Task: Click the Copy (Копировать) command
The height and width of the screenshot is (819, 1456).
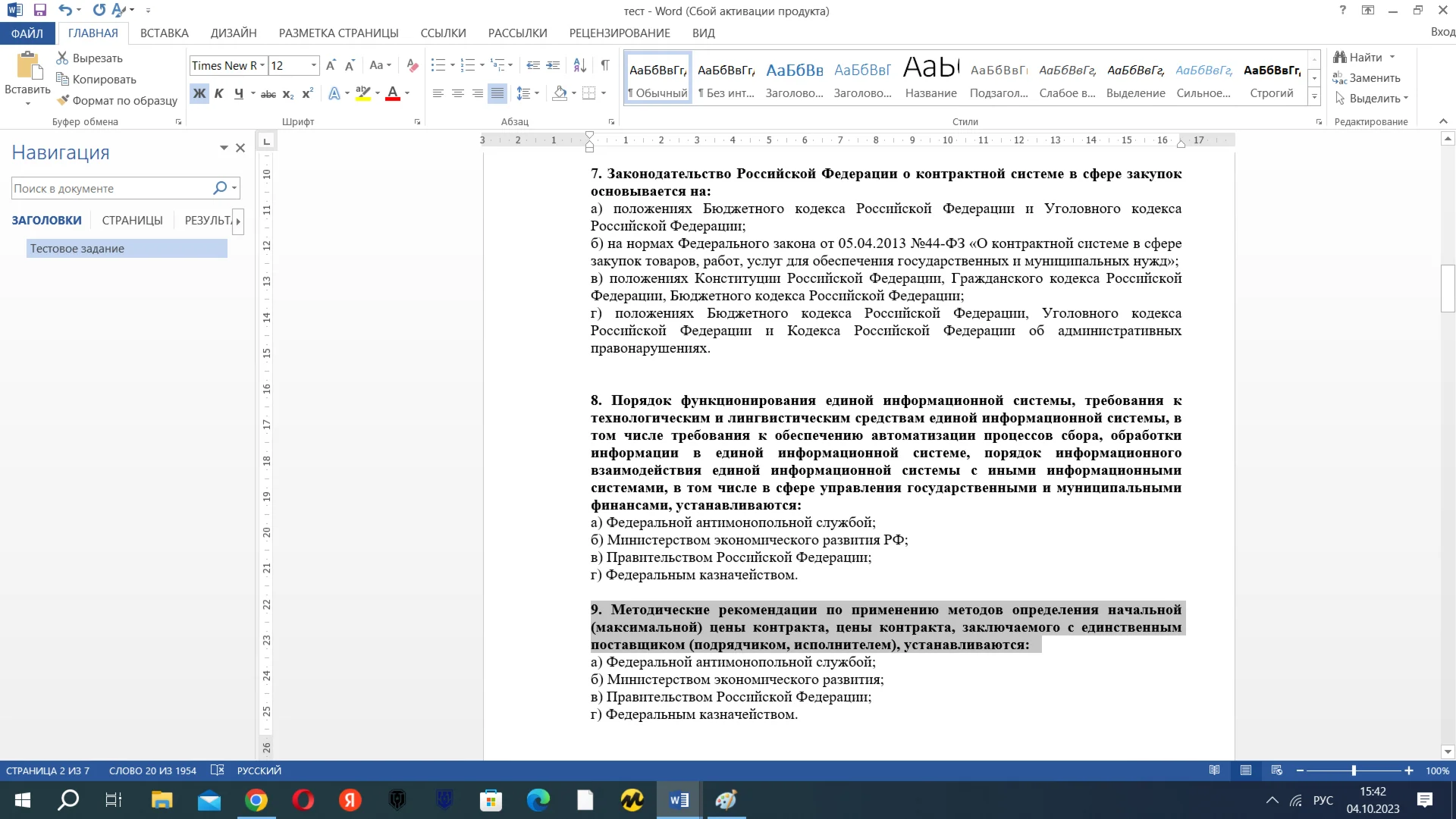Action: coord(96,80)
